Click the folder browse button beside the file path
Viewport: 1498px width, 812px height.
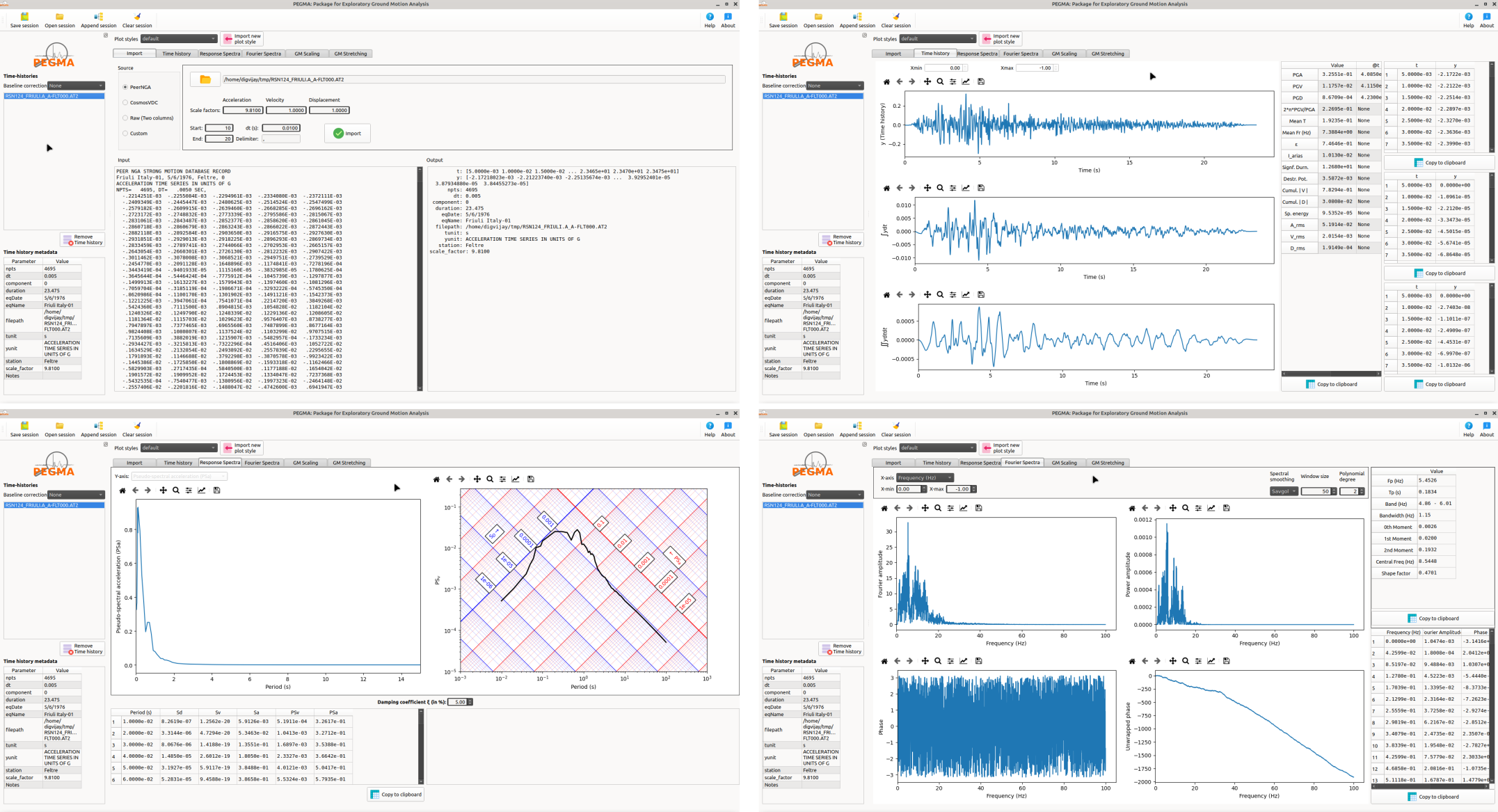coord(205,79)
